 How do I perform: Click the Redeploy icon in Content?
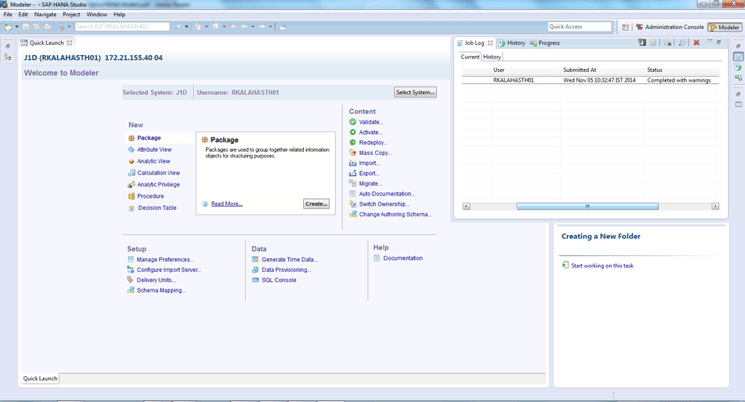(353, 143)
